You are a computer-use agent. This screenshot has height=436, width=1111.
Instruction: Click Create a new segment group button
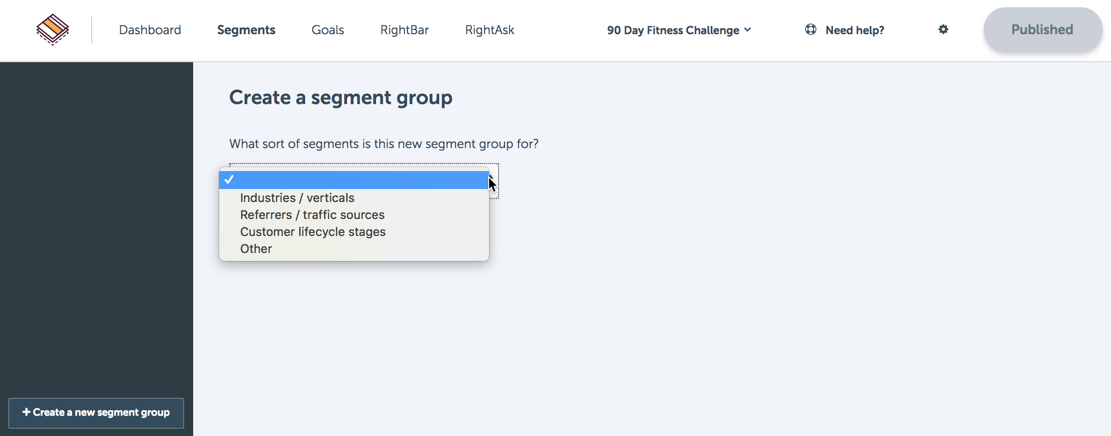click(96, 413)
